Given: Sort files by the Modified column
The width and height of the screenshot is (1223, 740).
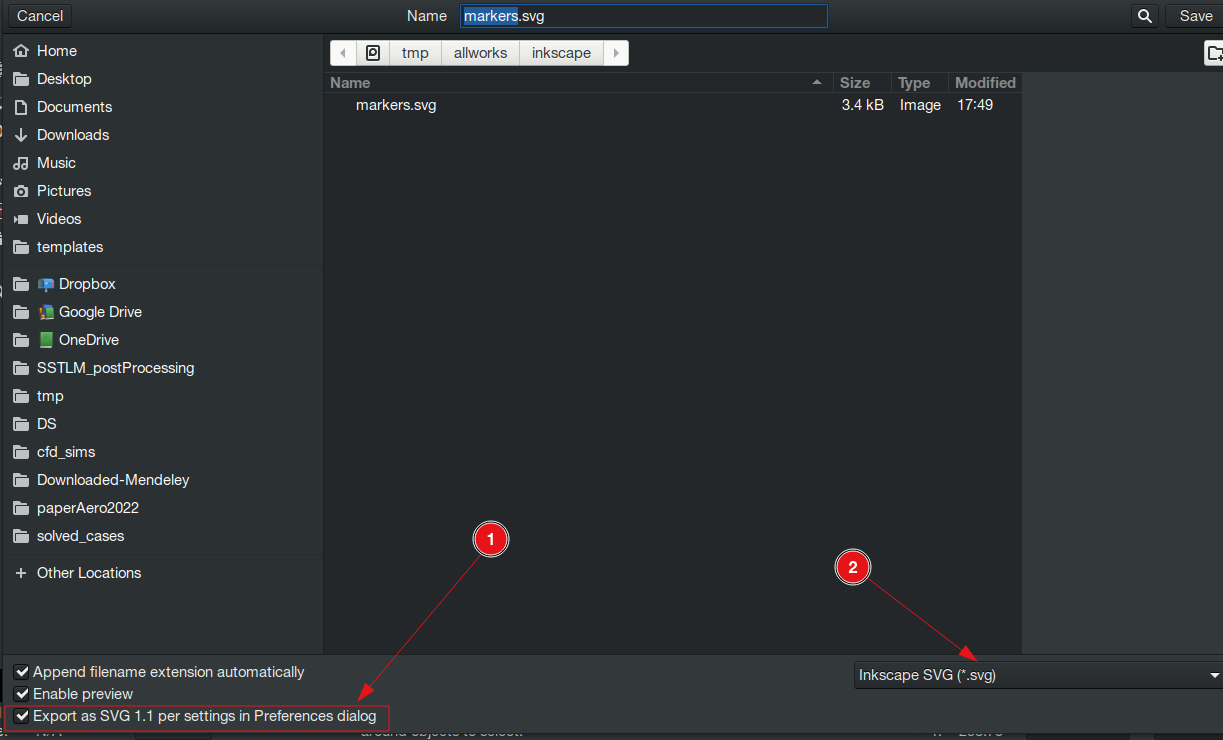Looking at the screenshot, I should [x=985, y=83].
